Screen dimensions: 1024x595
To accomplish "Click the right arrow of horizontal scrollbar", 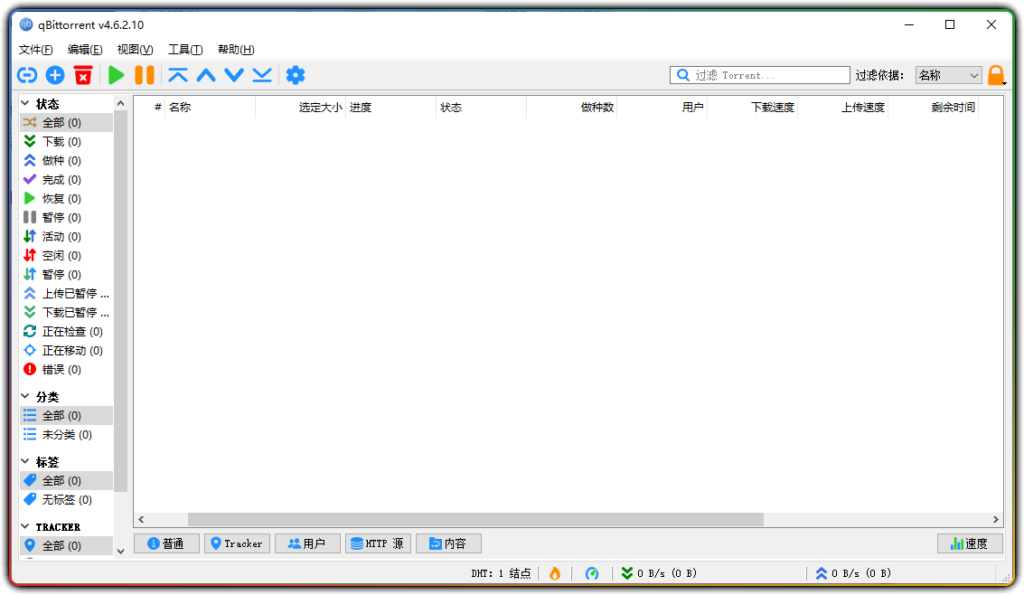I will point(995,519).
